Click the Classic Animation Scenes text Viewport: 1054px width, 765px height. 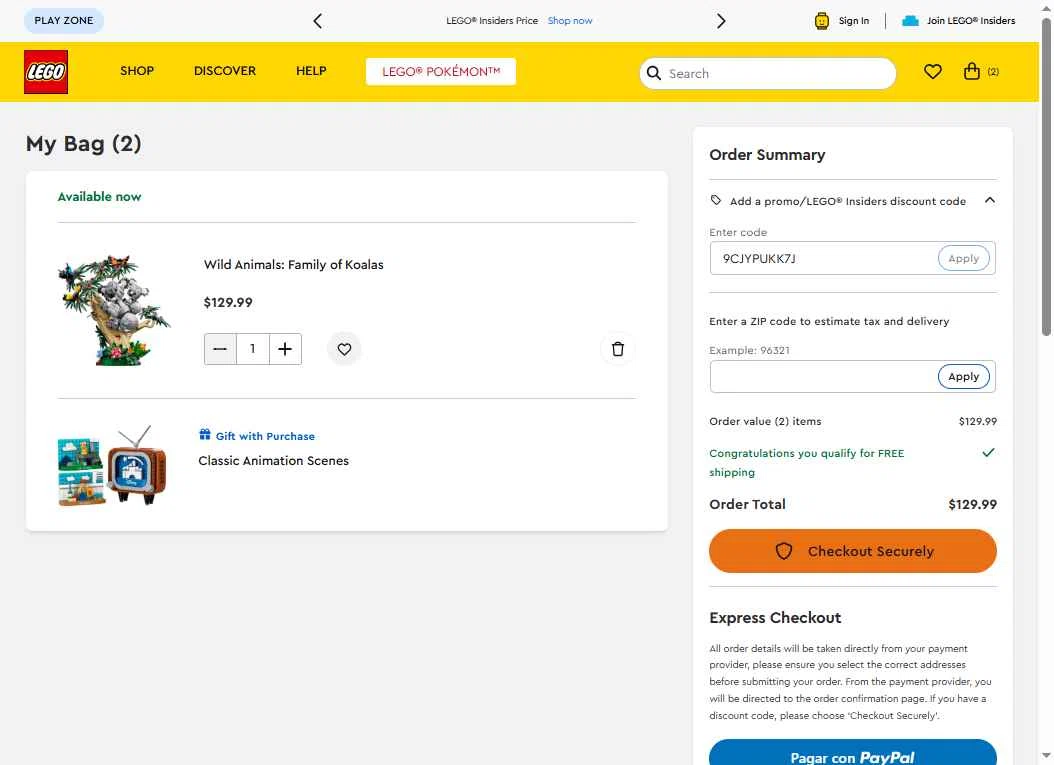click(x=273, y=460)
